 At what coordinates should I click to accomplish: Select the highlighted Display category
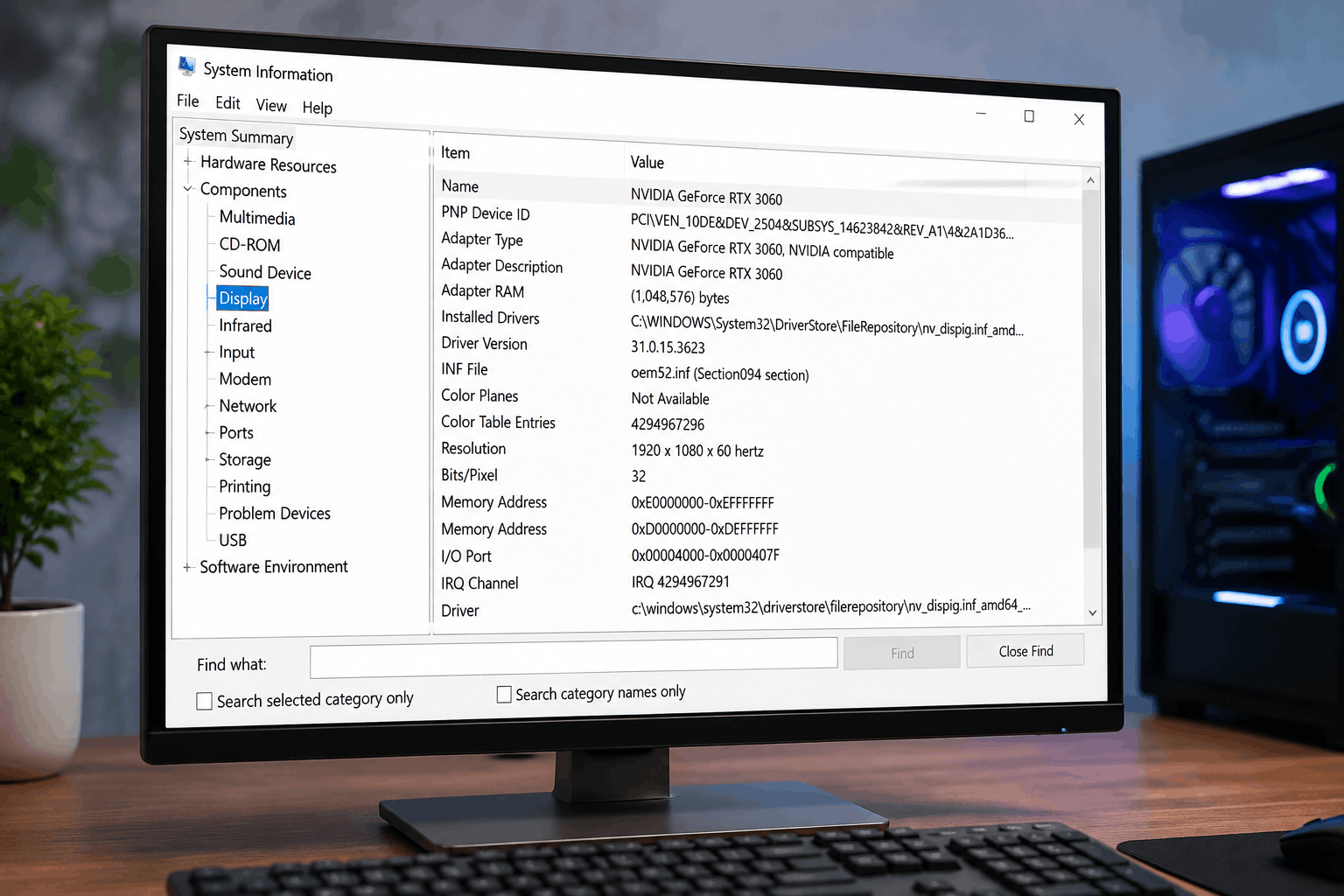(x=243, y=298)
